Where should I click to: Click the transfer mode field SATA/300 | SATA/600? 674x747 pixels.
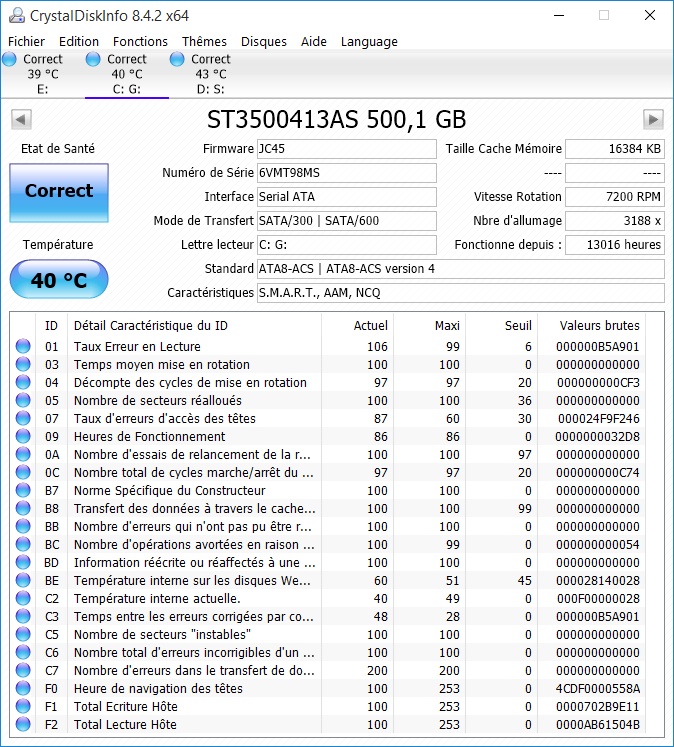point(347,221)
